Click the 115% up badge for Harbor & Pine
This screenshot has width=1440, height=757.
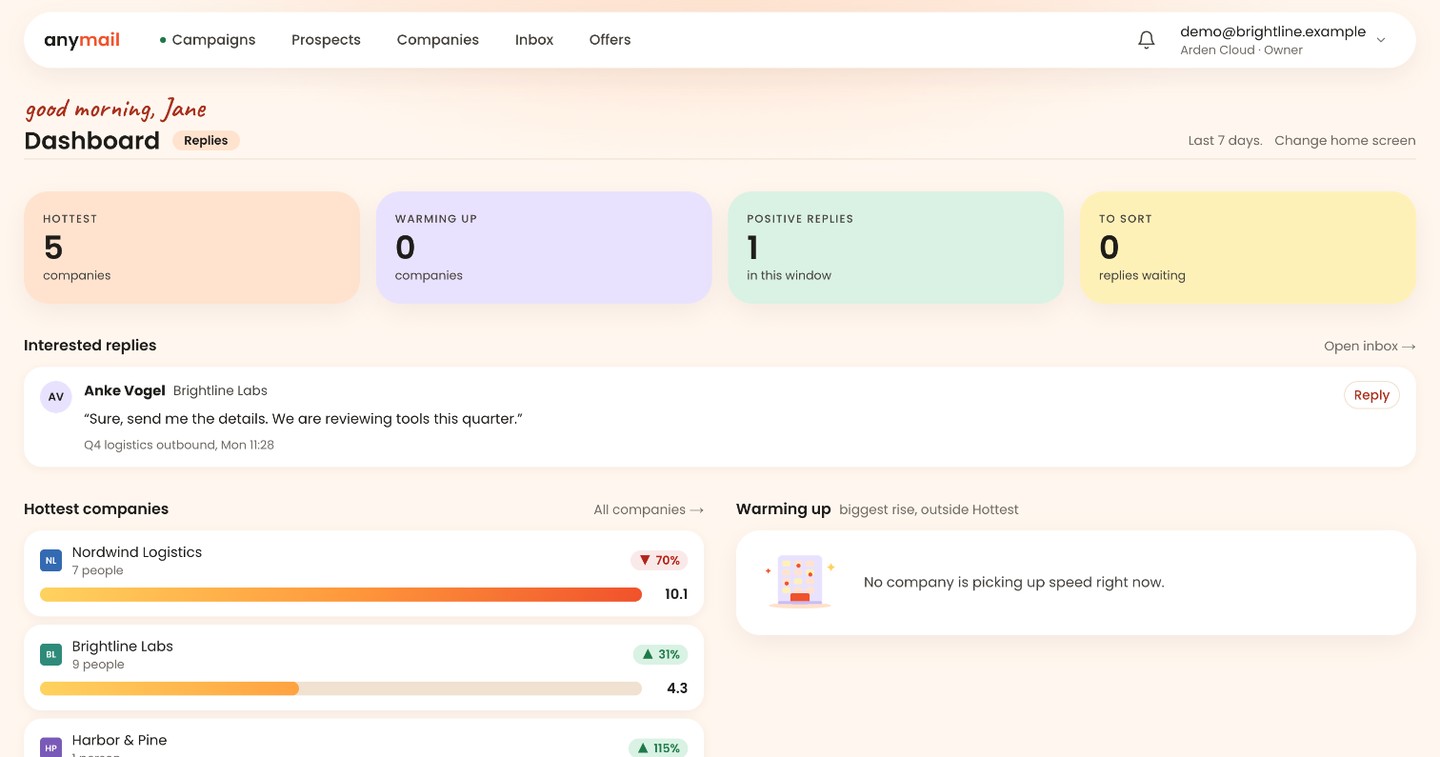[x=658, y=748]
